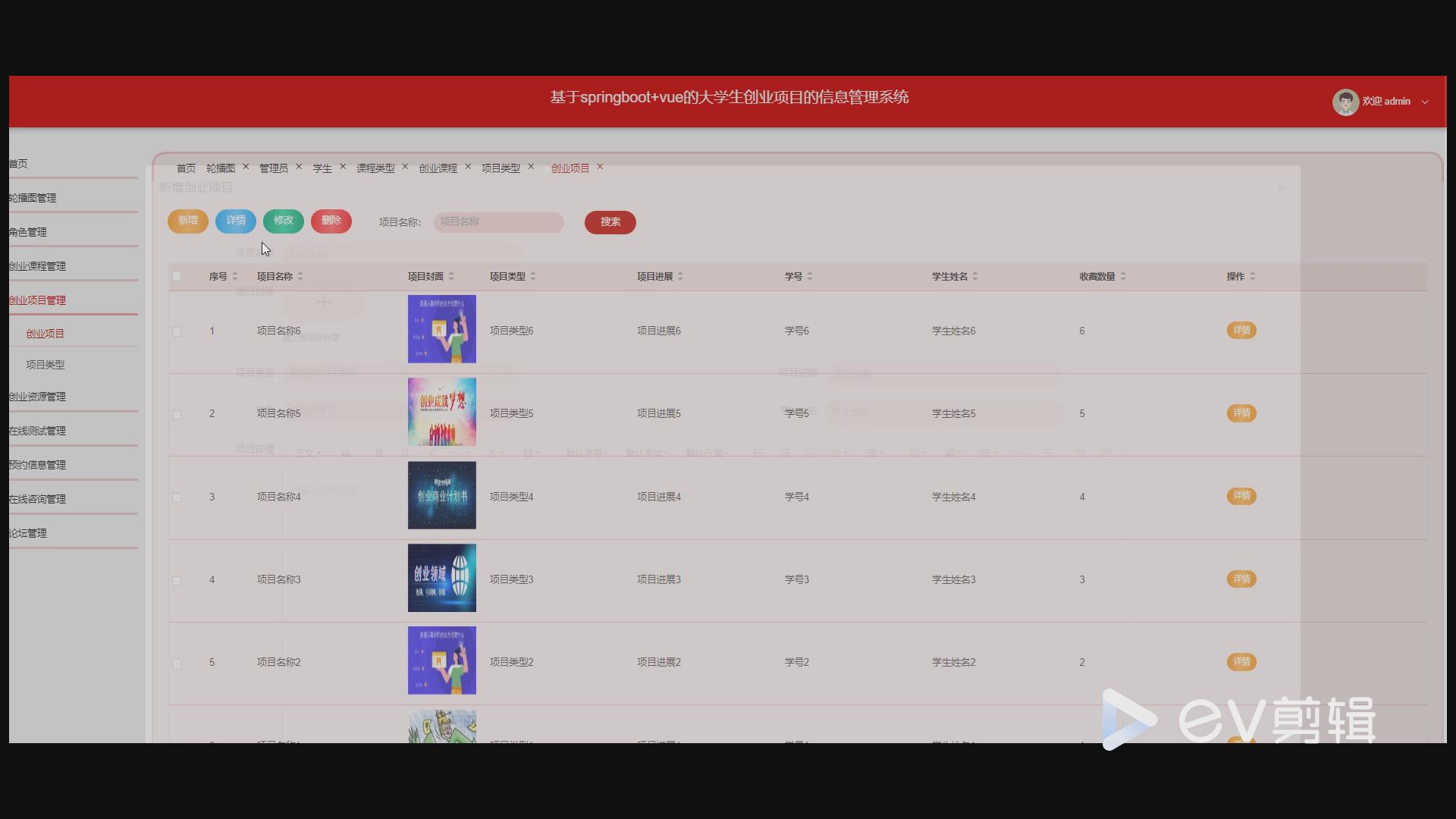
Task: Switch to the 创业课程 tab
Action: click(x=438, y=168)
